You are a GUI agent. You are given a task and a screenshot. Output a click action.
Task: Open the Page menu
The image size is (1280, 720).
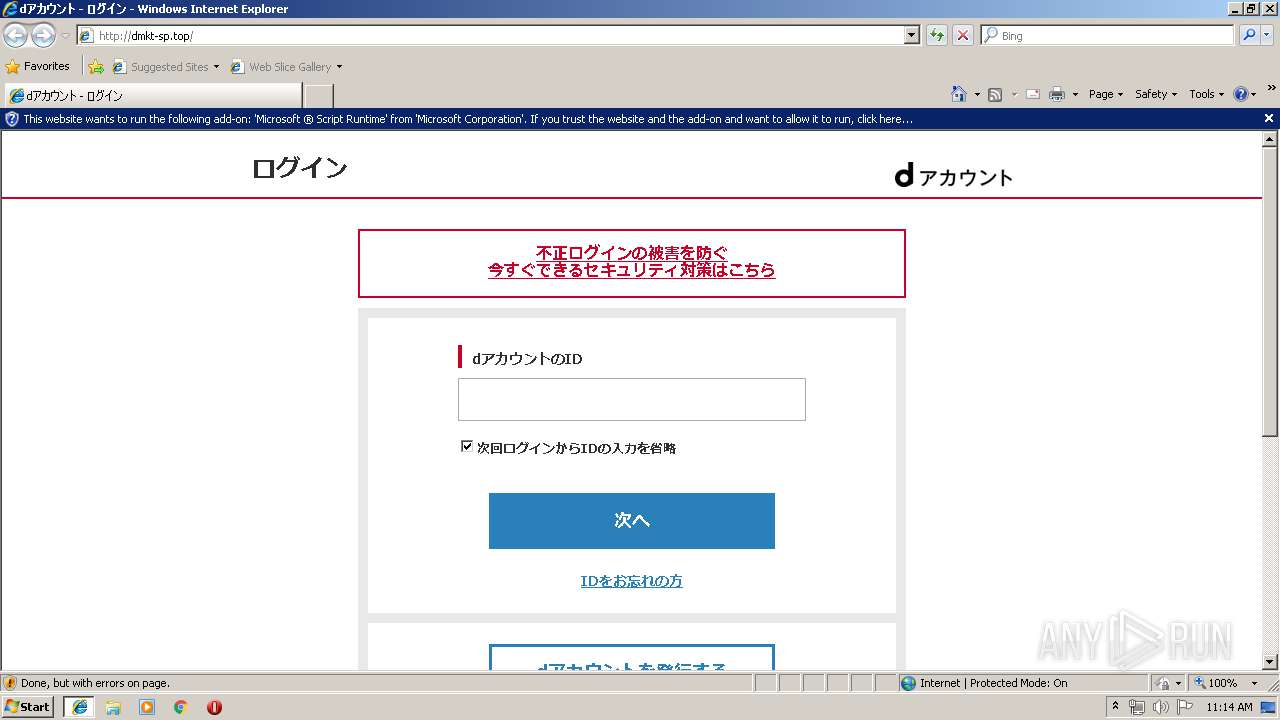tap(1106, 94)
